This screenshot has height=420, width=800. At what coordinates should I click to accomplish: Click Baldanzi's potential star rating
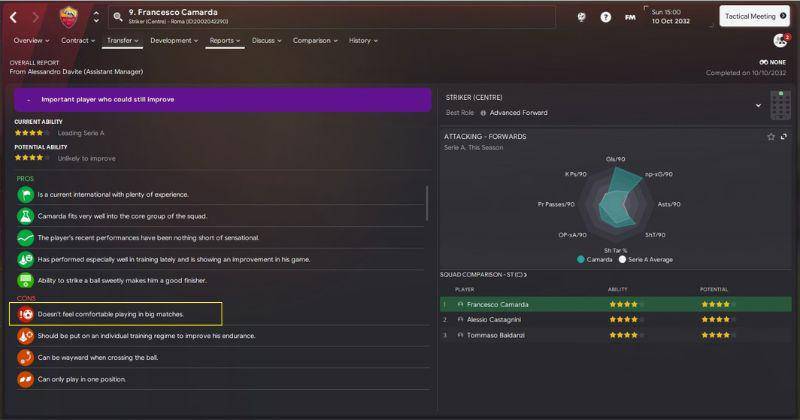[x=719, y=335]
